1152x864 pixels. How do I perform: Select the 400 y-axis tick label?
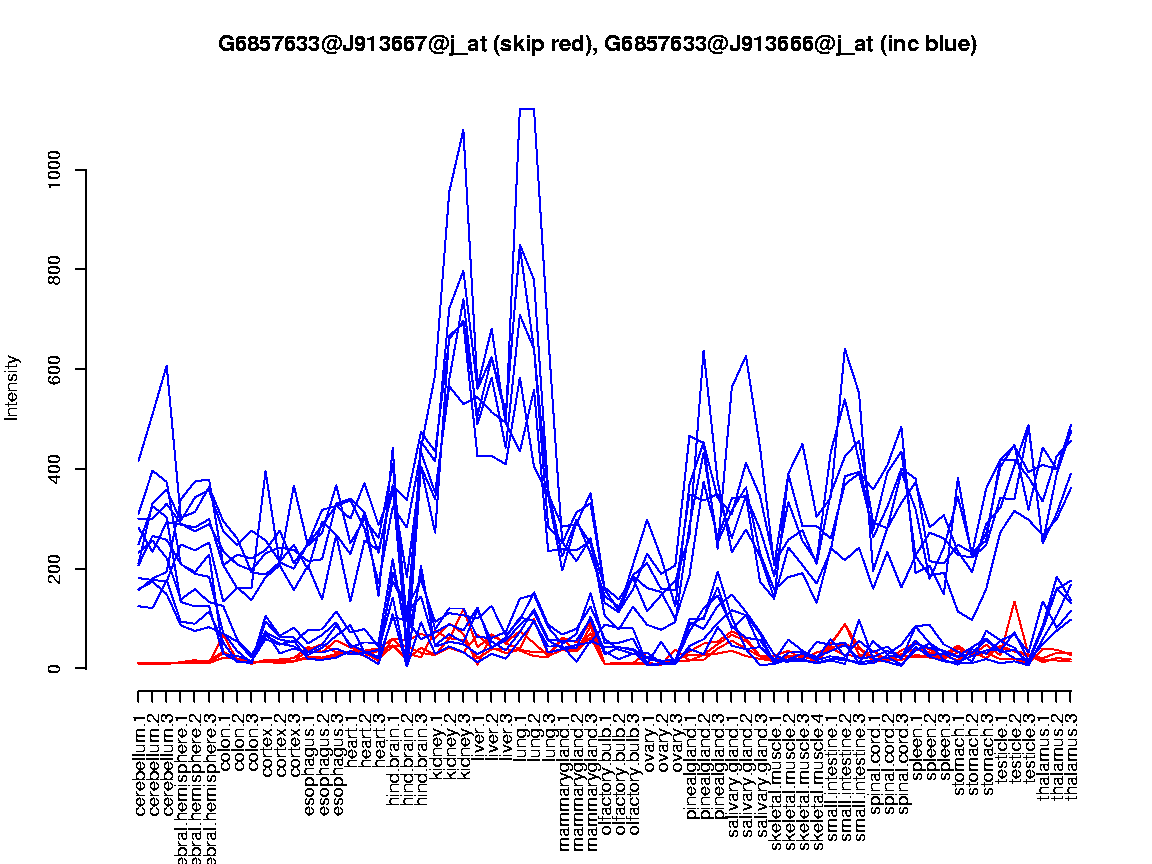(x=53, y=469)
